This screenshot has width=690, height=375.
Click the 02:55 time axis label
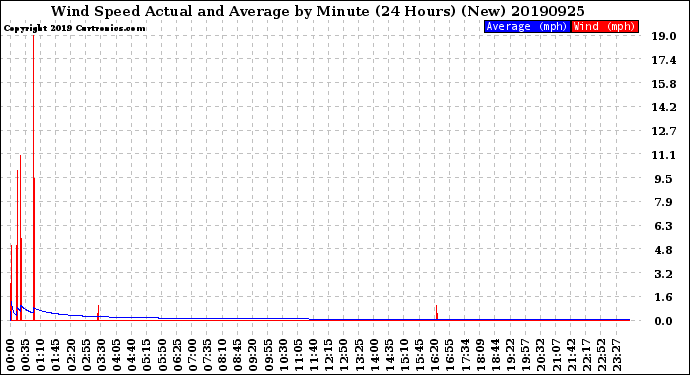[86, 355]
